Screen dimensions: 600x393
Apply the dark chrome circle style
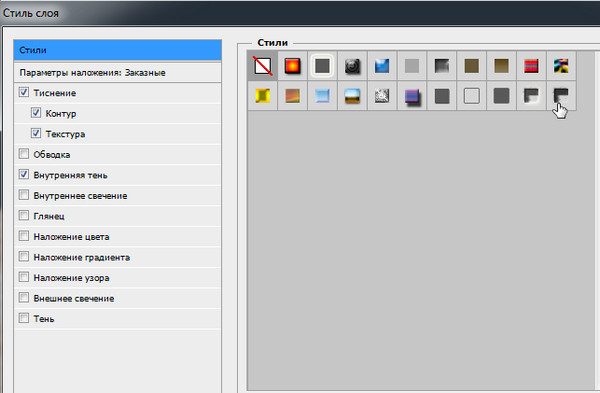[352, 66]
